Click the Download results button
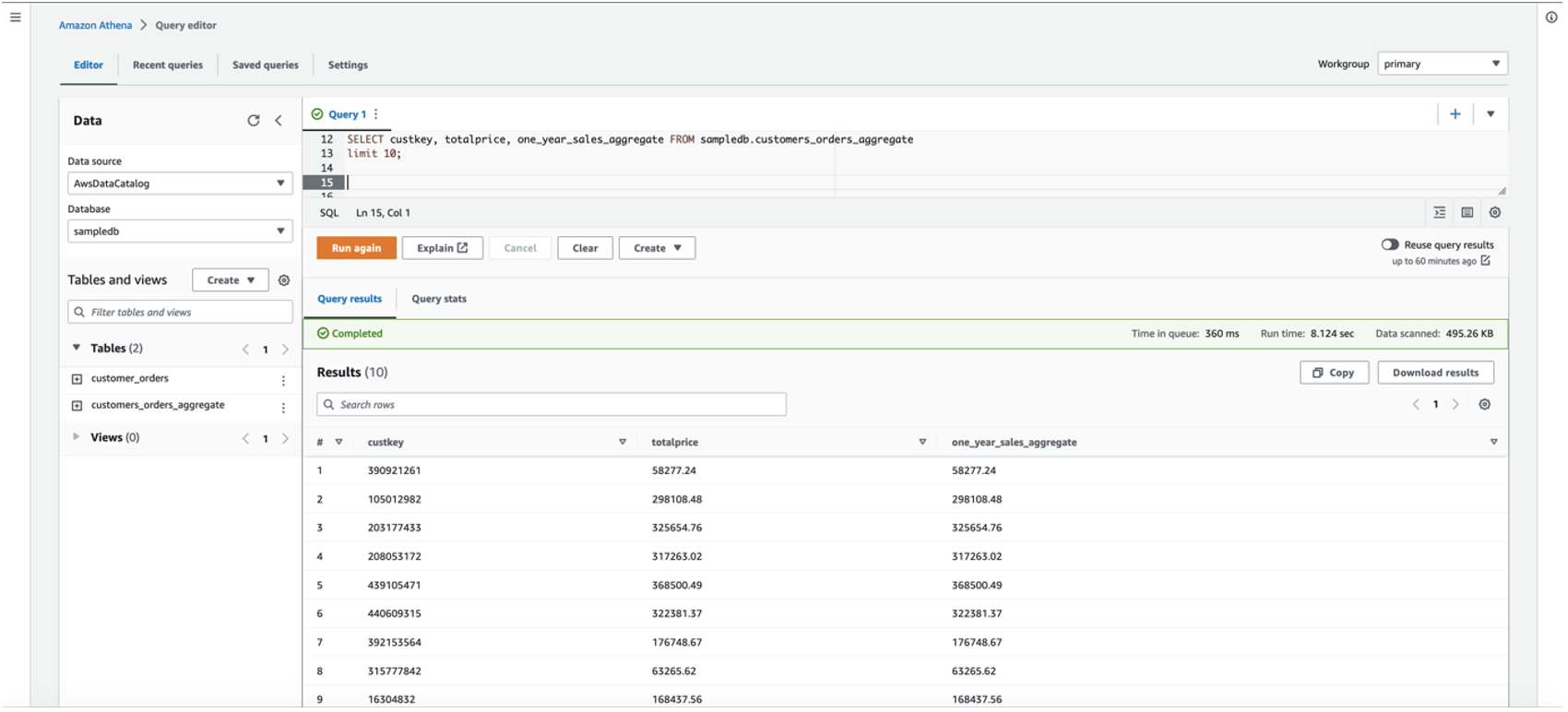1568x712 pixels. [x=1435, y=373]
